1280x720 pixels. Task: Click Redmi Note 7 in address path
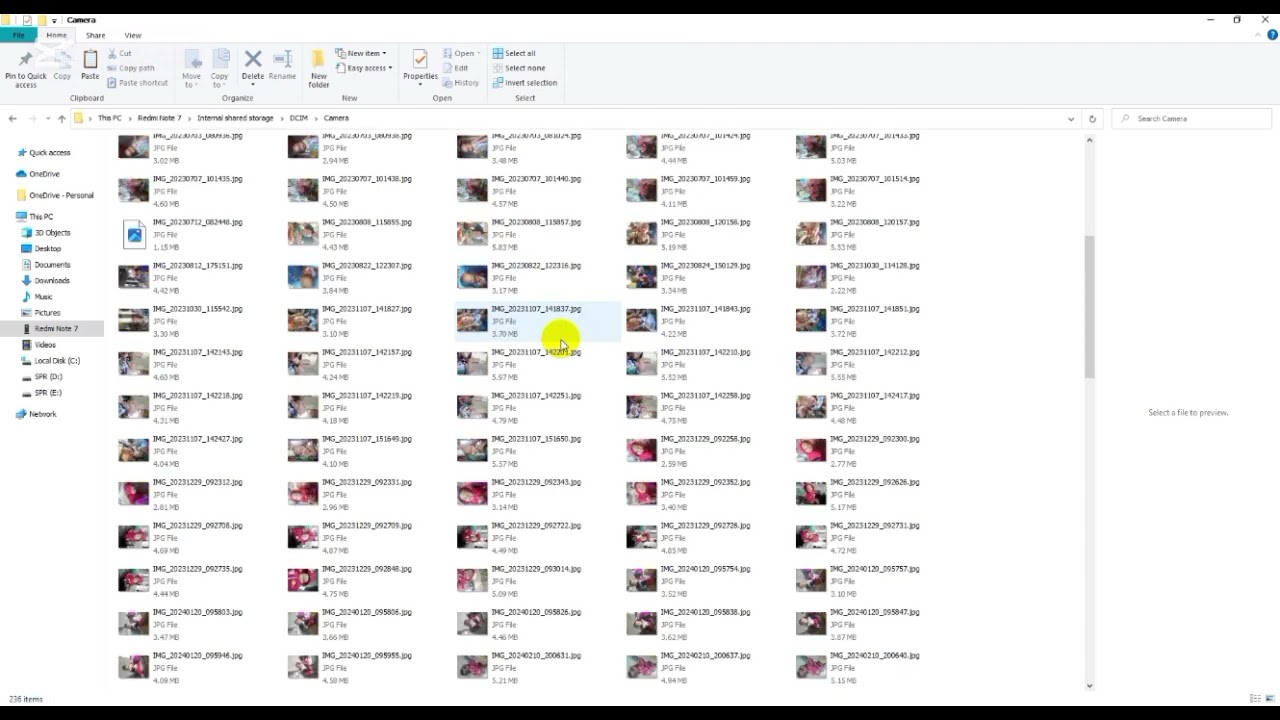[159, 118]
